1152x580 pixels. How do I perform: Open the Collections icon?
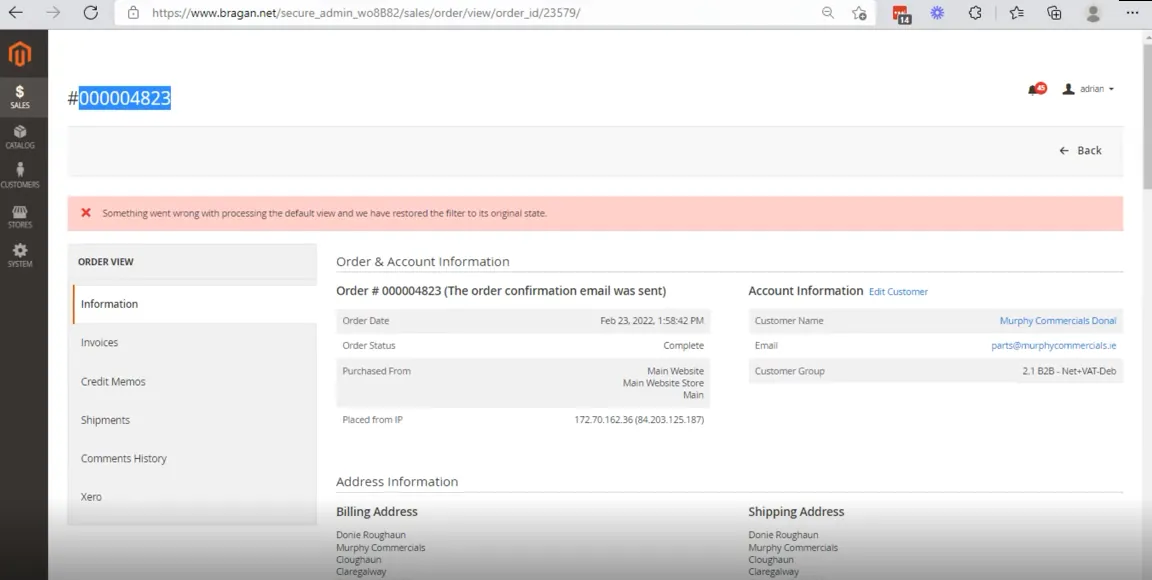pos(1054,12)
